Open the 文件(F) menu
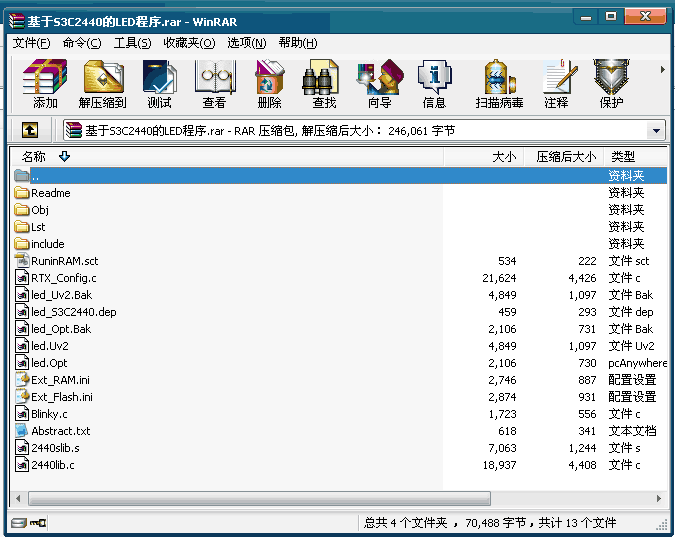 point(31,43)
